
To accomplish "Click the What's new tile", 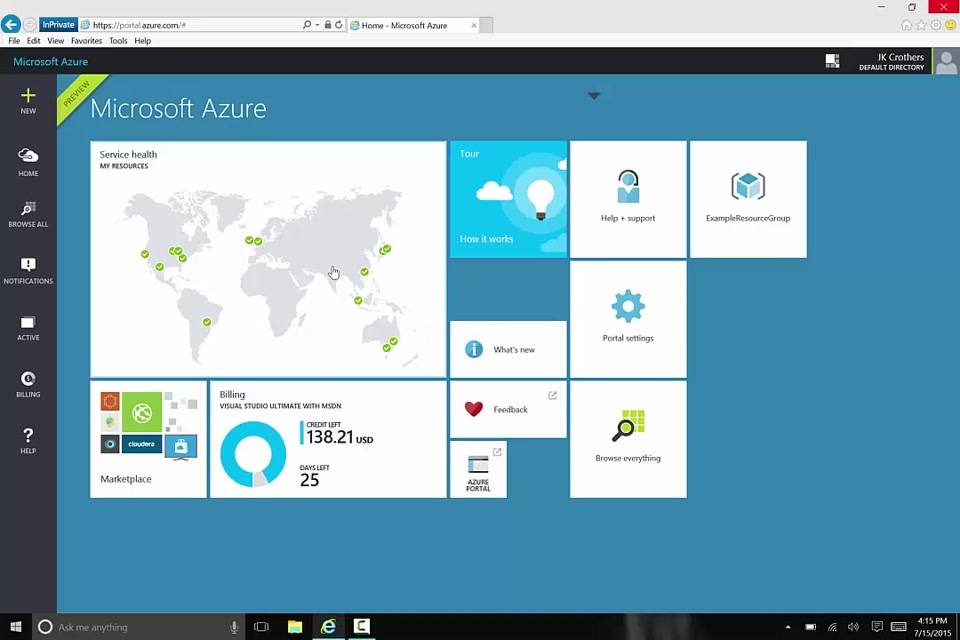I will click(x=508, y=349).
